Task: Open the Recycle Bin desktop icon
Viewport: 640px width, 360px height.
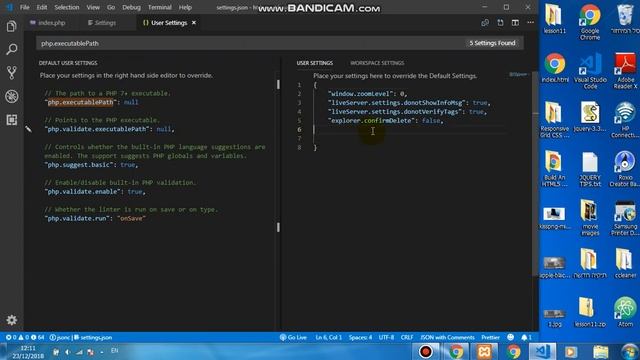Action: point(625,19)
